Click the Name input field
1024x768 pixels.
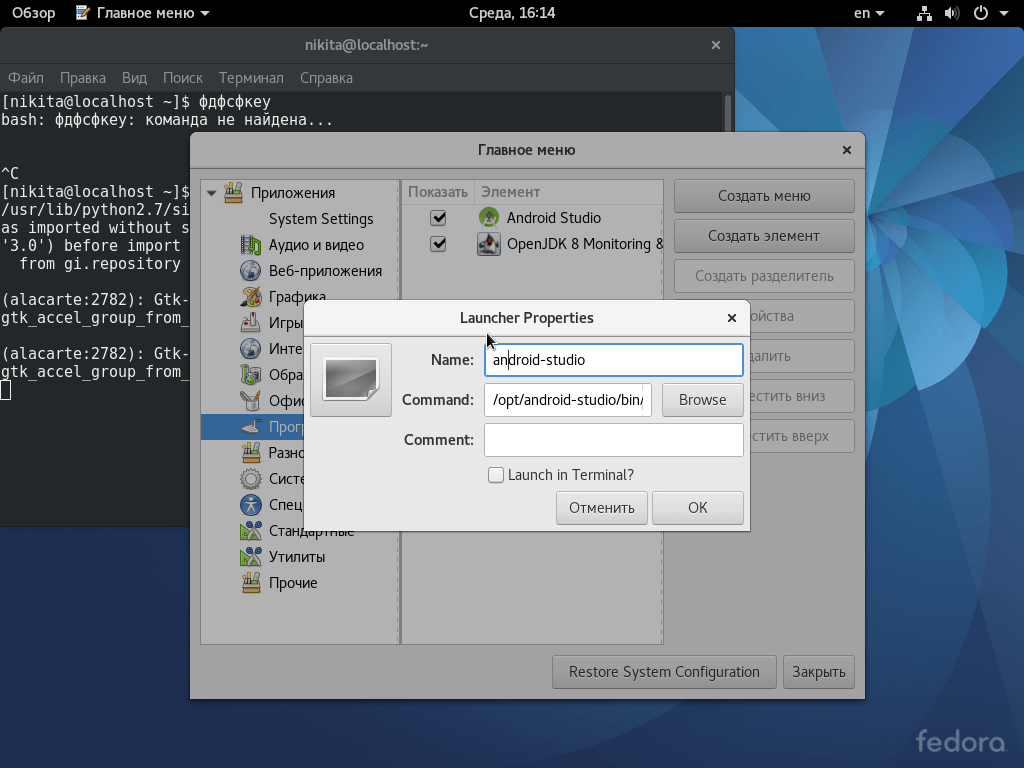[614, 360]
